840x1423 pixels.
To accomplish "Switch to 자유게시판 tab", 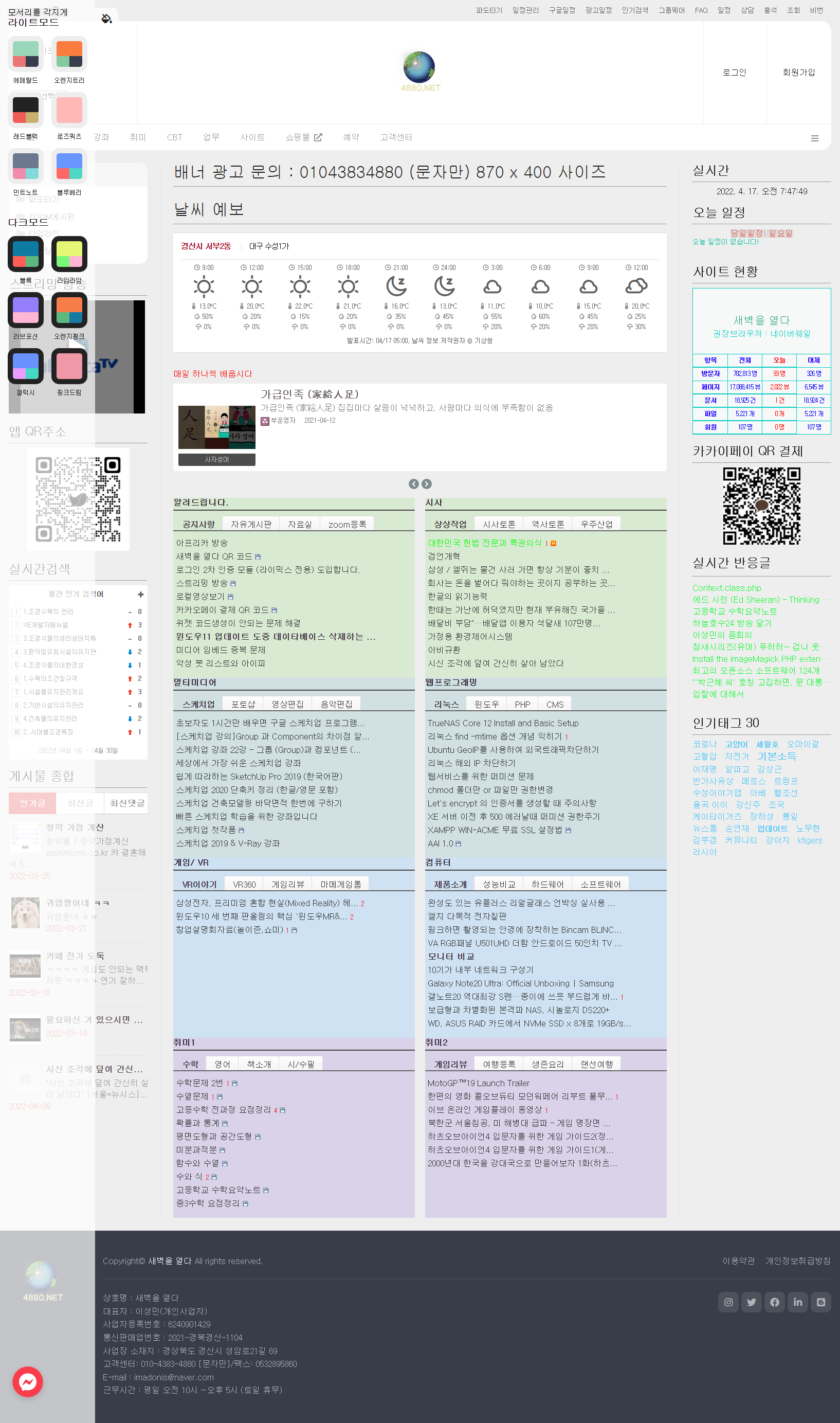I will tap(251, 525).
